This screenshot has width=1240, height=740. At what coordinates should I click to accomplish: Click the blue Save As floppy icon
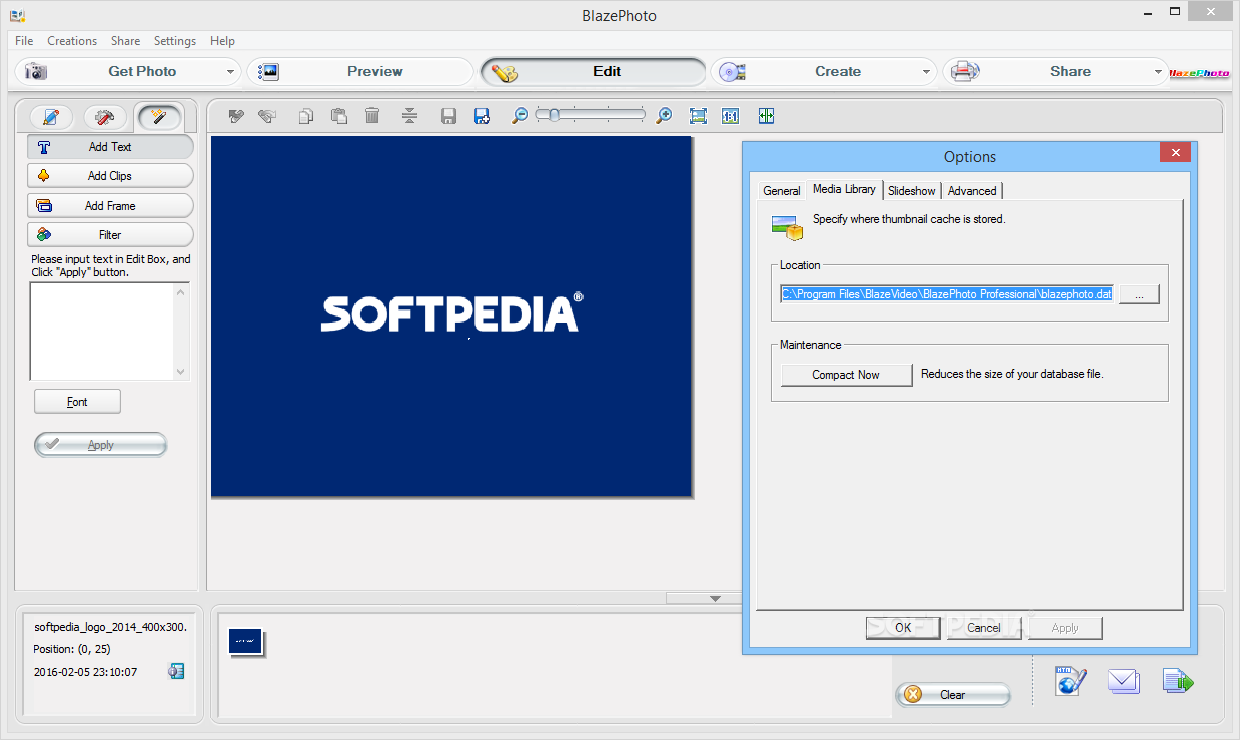[x=482, y=116]
